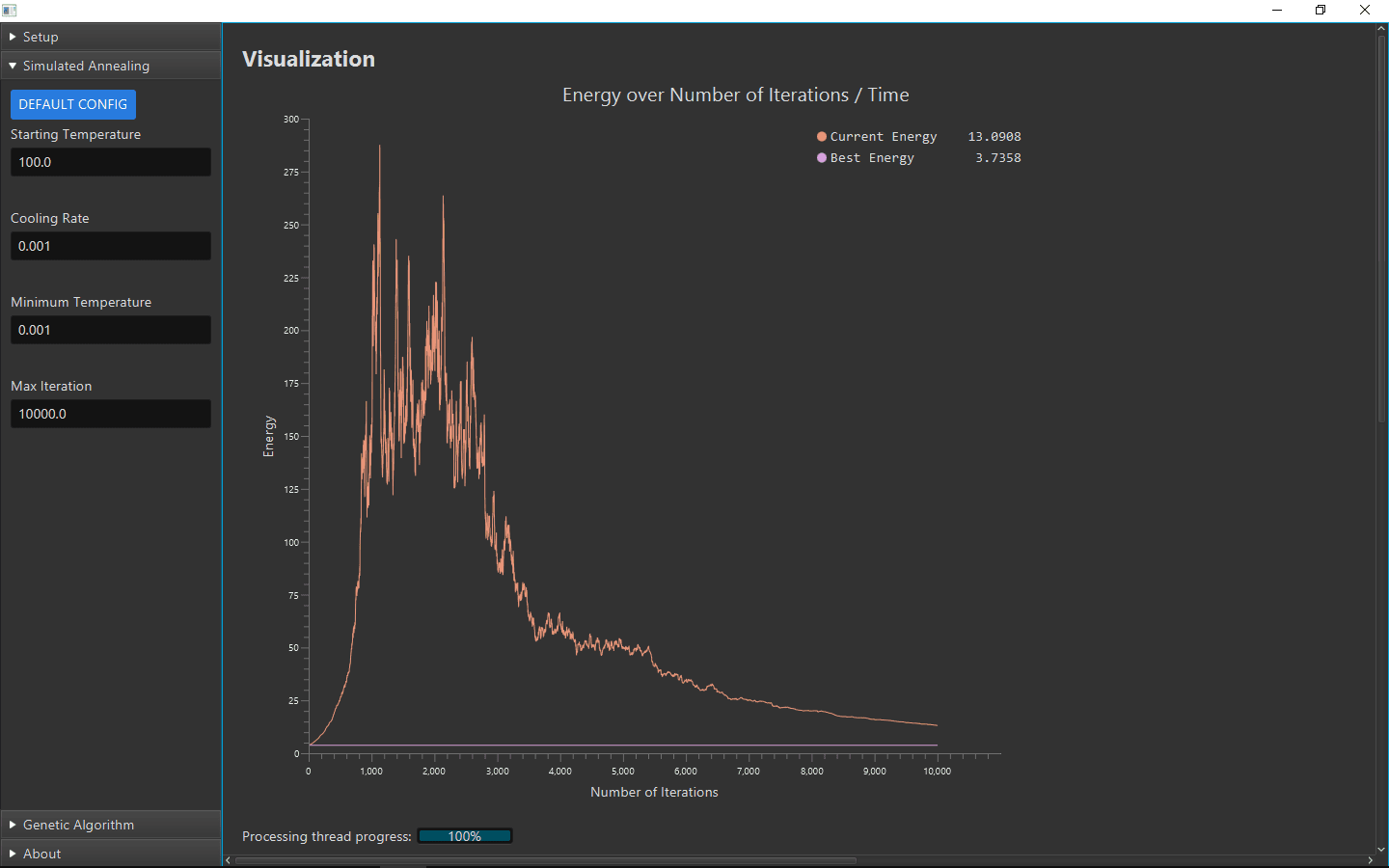Click the vertical scrollbar's down arrow
The height and width of the screenshot is (868, 1389).
[1381, 850]
